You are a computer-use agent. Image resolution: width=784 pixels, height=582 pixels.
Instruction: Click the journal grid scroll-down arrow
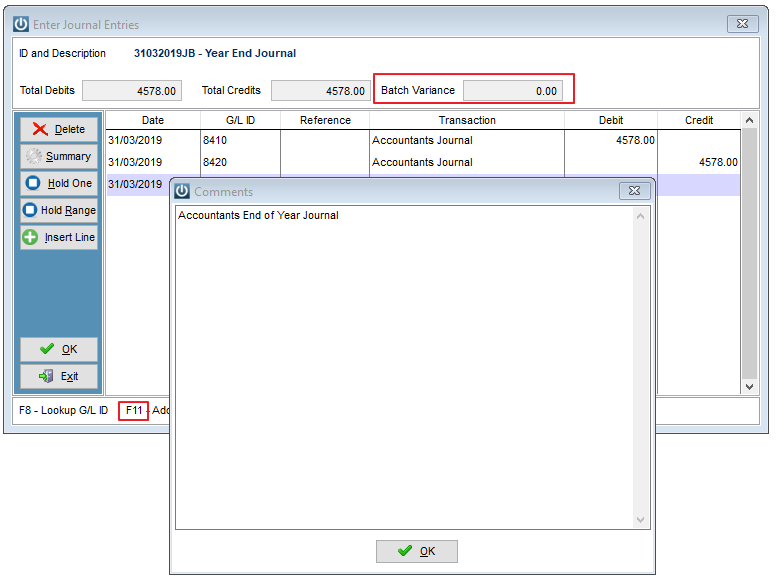(x=749, y=386)
